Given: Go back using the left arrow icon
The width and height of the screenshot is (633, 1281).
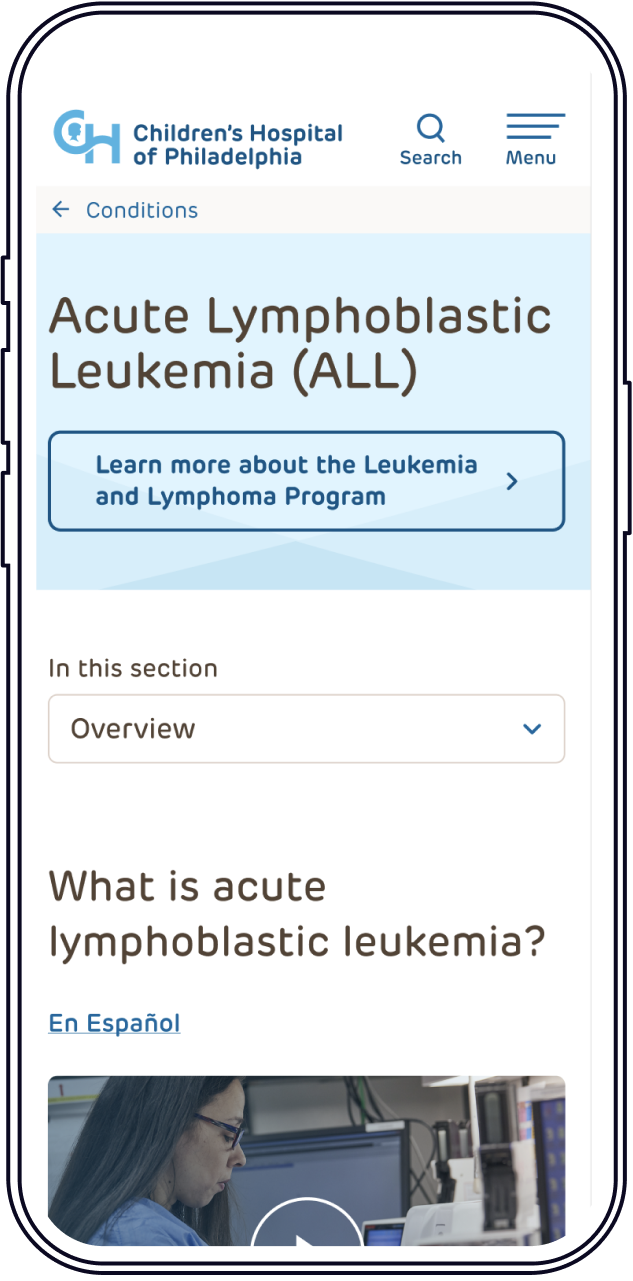Looking at the screenshot, I should (61, 209).
